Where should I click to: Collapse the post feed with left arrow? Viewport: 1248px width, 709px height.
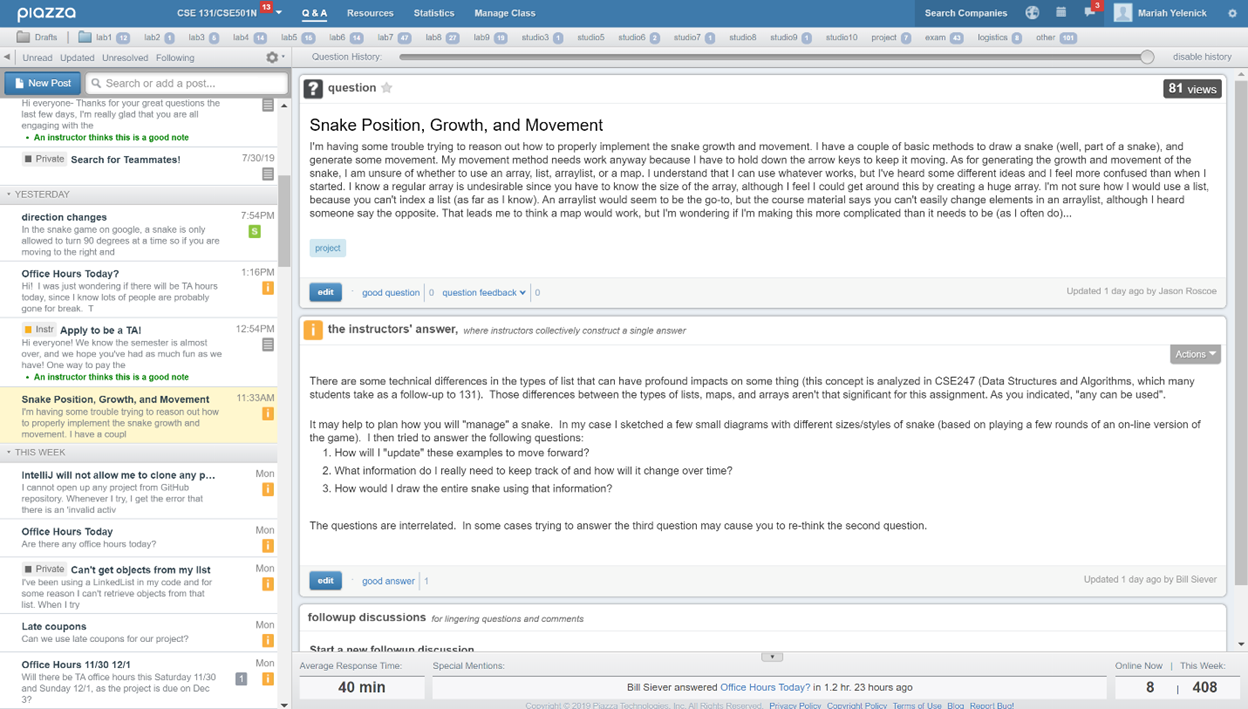point(7,57)
